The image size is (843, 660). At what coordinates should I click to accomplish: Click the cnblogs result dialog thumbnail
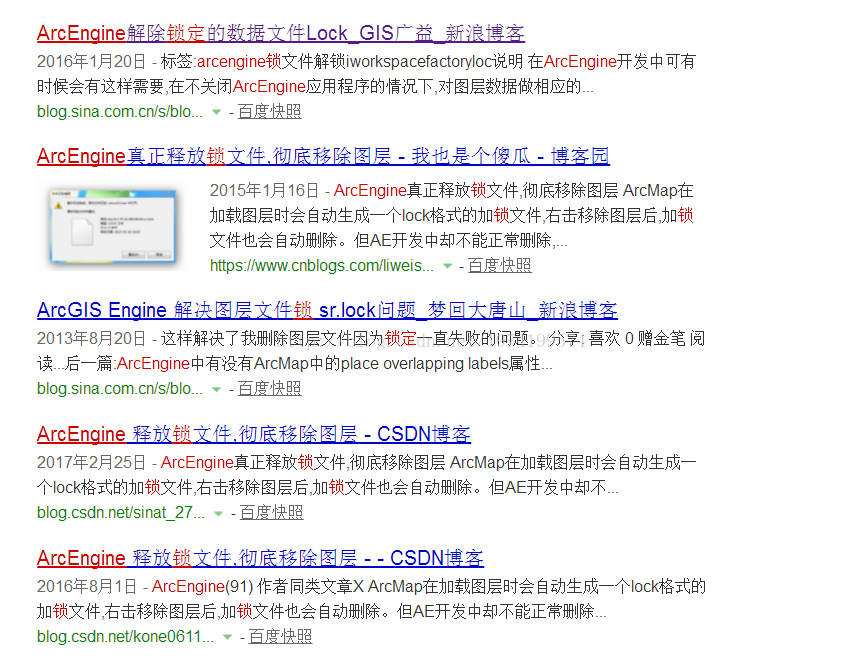click(112, 225)
